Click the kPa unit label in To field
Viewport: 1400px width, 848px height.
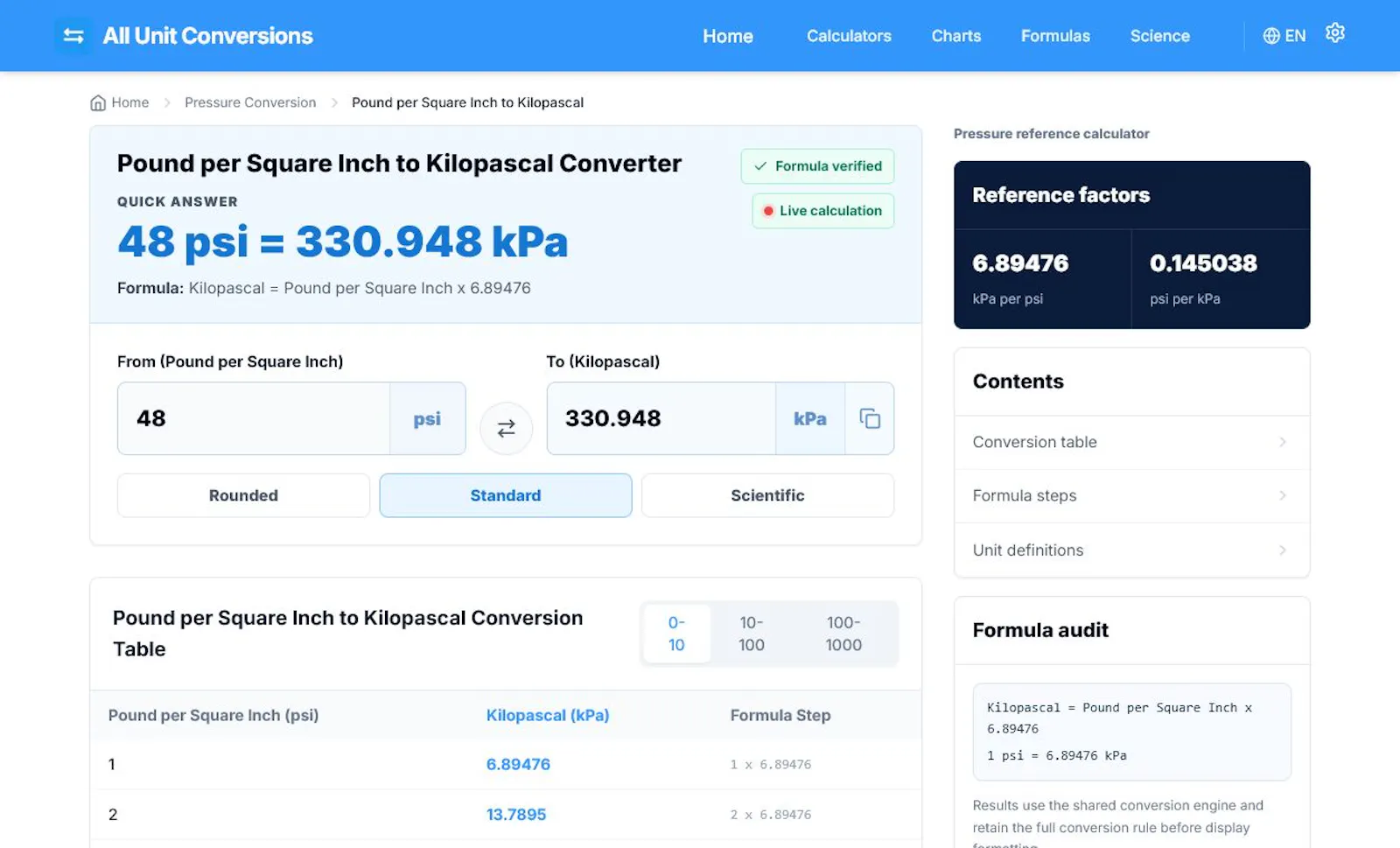[810, 419]
